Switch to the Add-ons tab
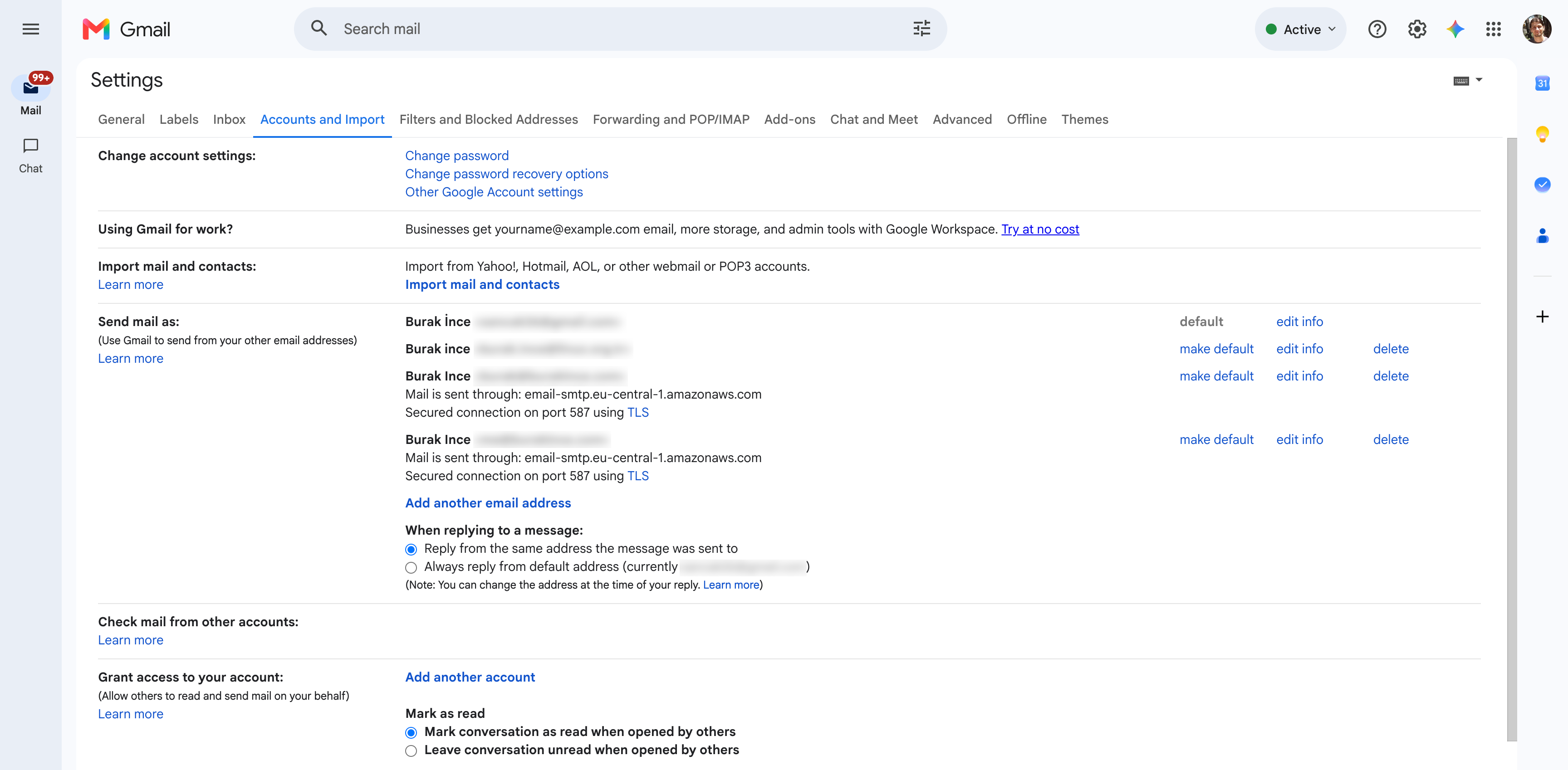The height and width of the screenshot is (770, 1568). pyautogui.click(x=789, y=119)
